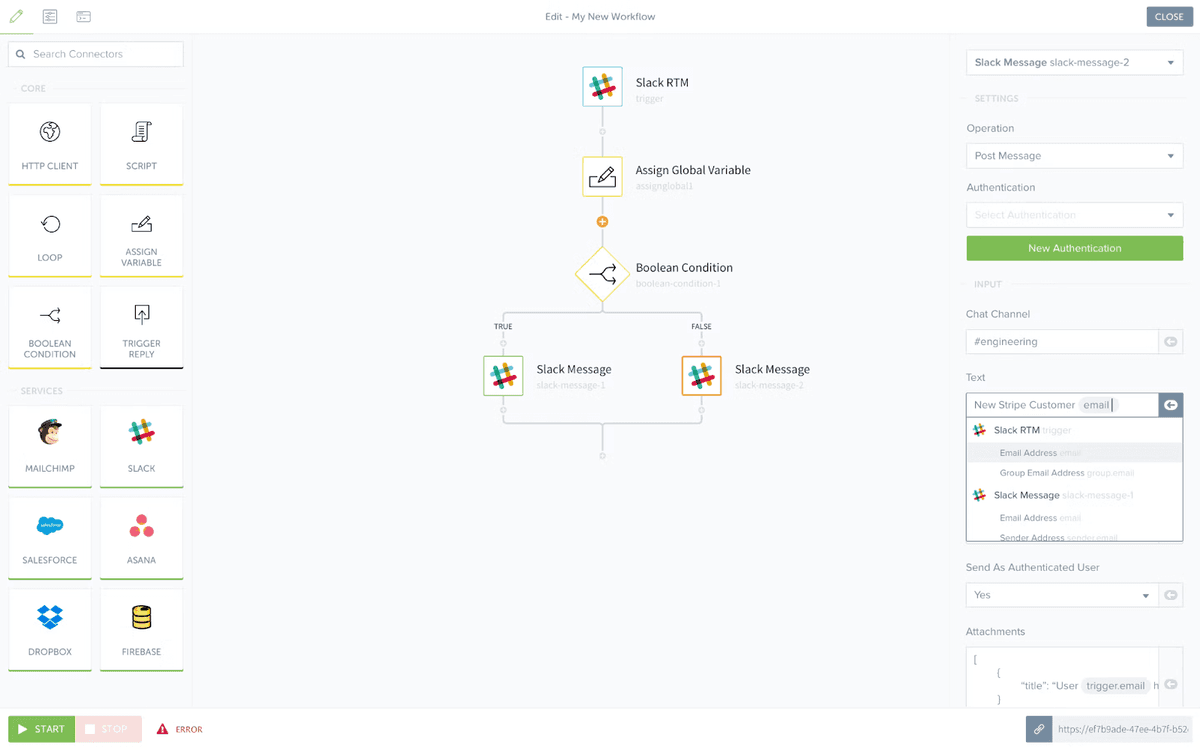The width and height of the screenshot is (1200, 750).
Task: Switch to the pencil edit tab
Action: [16, 16]
